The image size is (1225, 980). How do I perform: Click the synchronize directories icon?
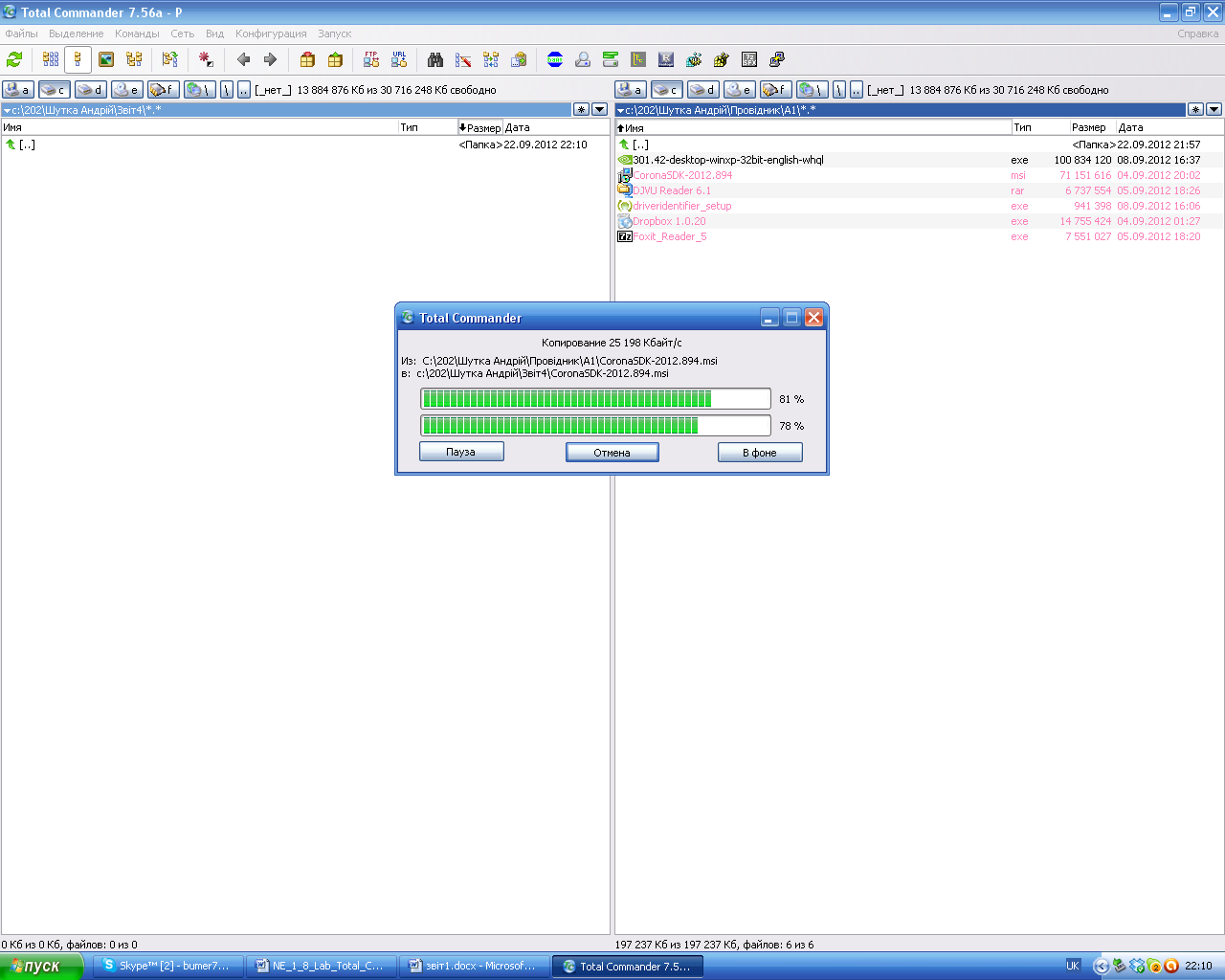tap(491, 59)
